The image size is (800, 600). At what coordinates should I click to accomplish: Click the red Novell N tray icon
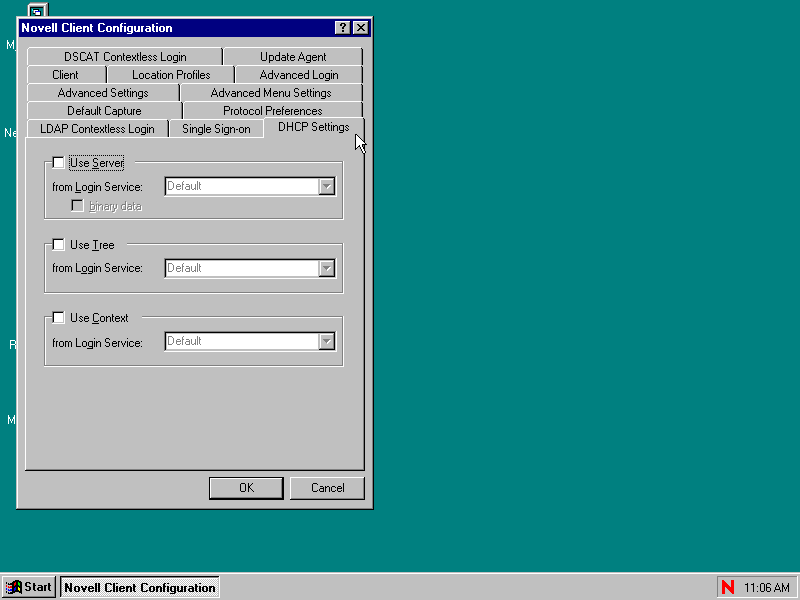click(x=728, y=587)
